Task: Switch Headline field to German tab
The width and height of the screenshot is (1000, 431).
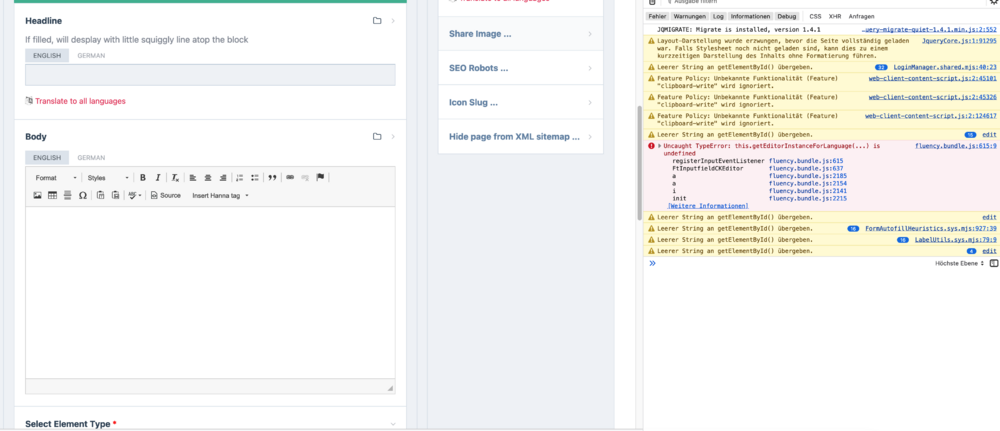Action: point(91,56)
